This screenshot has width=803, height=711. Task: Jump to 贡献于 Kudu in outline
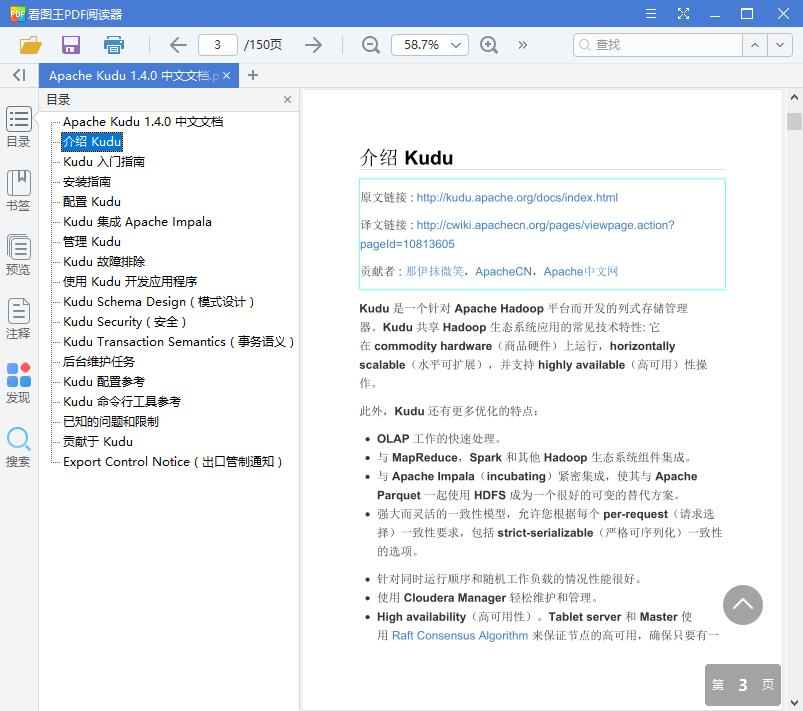point(98,442)
